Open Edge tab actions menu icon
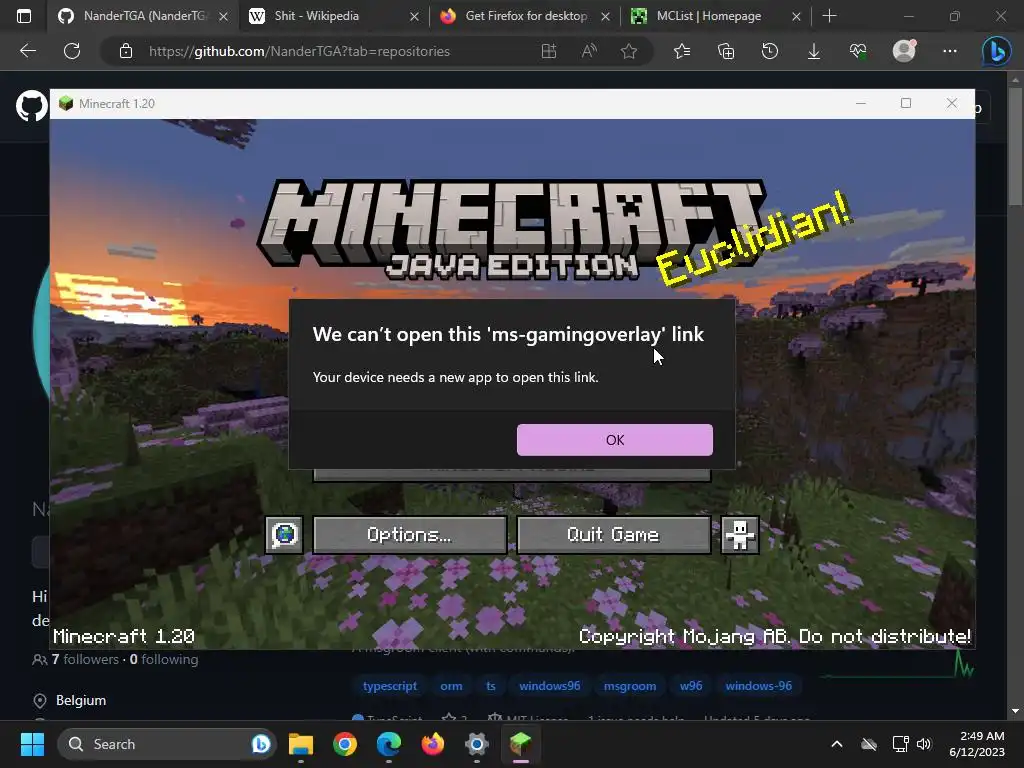The width and height of the screenshot is (1024, 768). coord(24,16)
